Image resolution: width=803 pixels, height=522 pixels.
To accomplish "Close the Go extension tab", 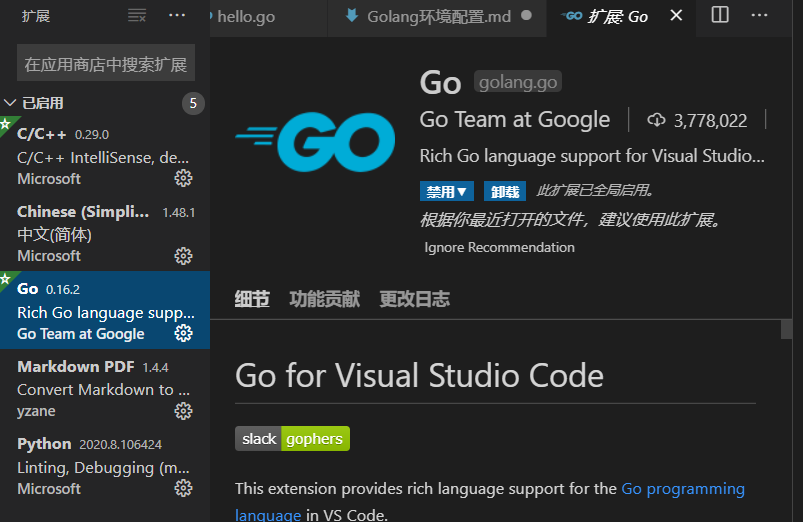I will click(x=677, y=16).
